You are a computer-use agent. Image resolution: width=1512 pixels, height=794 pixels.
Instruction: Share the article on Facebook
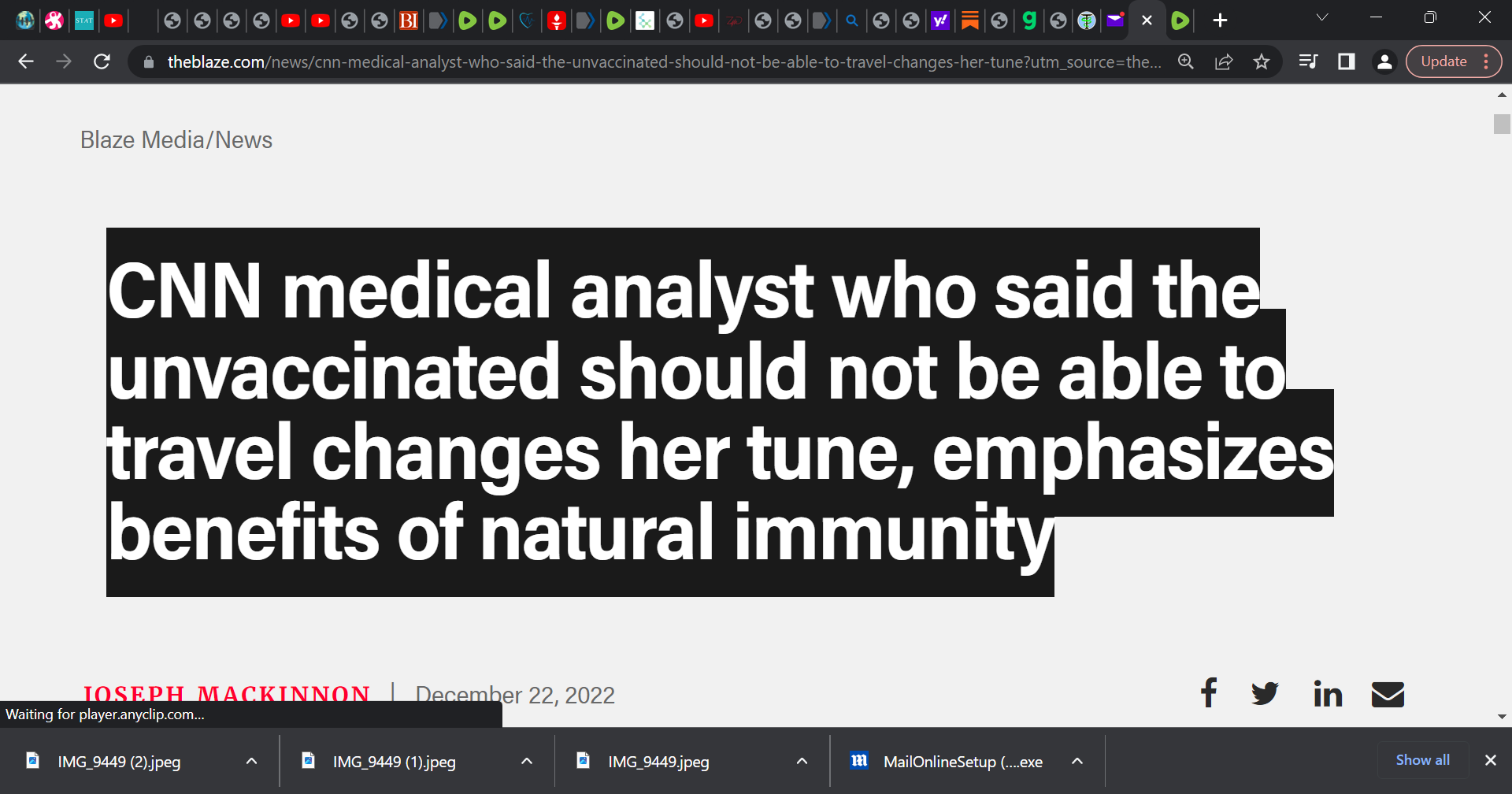1209,693
